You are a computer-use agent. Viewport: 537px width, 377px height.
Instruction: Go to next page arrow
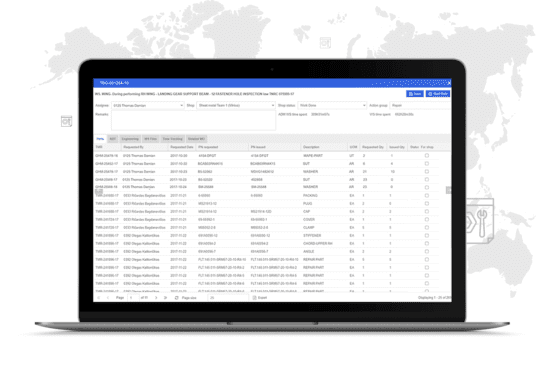point(156,298)
